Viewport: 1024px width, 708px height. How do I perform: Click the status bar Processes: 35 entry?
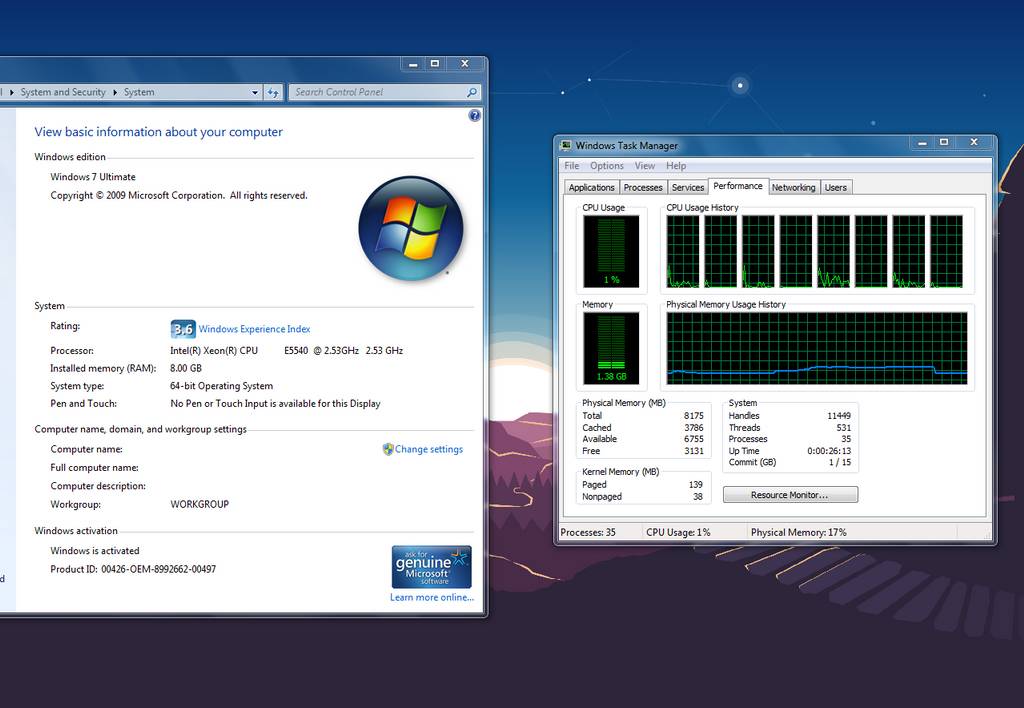[588, 533]
